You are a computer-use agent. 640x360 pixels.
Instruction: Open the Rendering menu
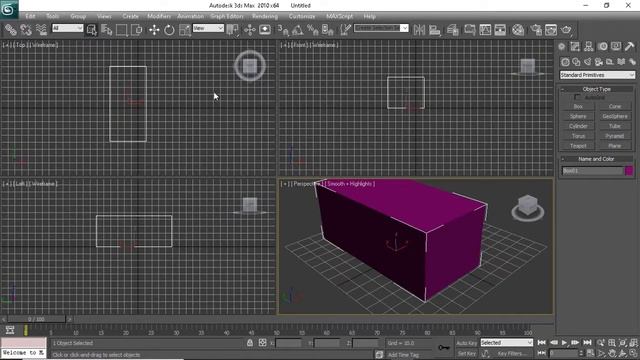click(265, 16)
